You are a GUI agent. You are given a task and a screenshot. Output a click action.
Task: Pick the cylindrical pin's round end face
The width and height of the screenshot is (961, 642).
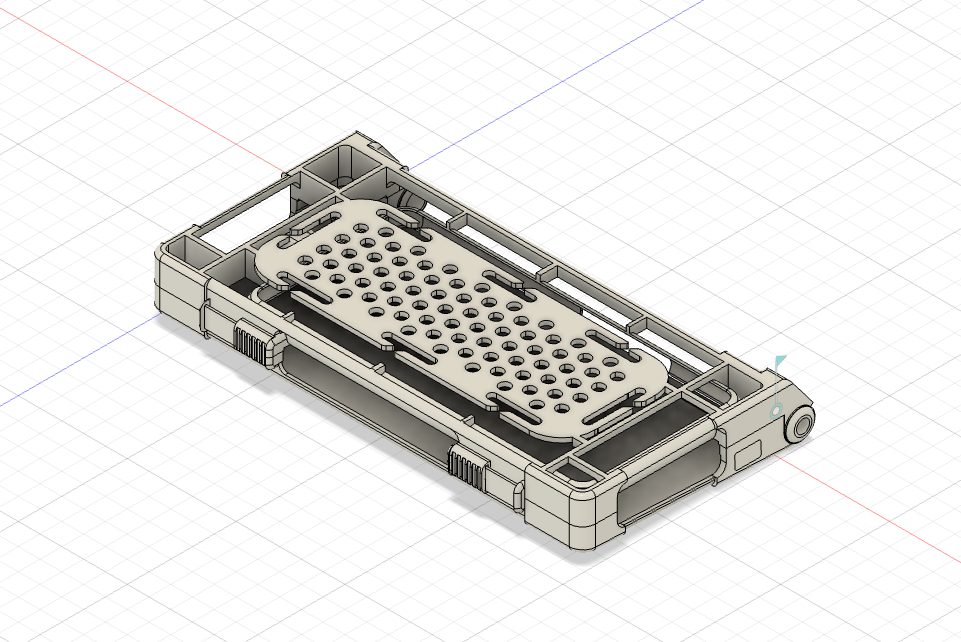tap(802, 425)
